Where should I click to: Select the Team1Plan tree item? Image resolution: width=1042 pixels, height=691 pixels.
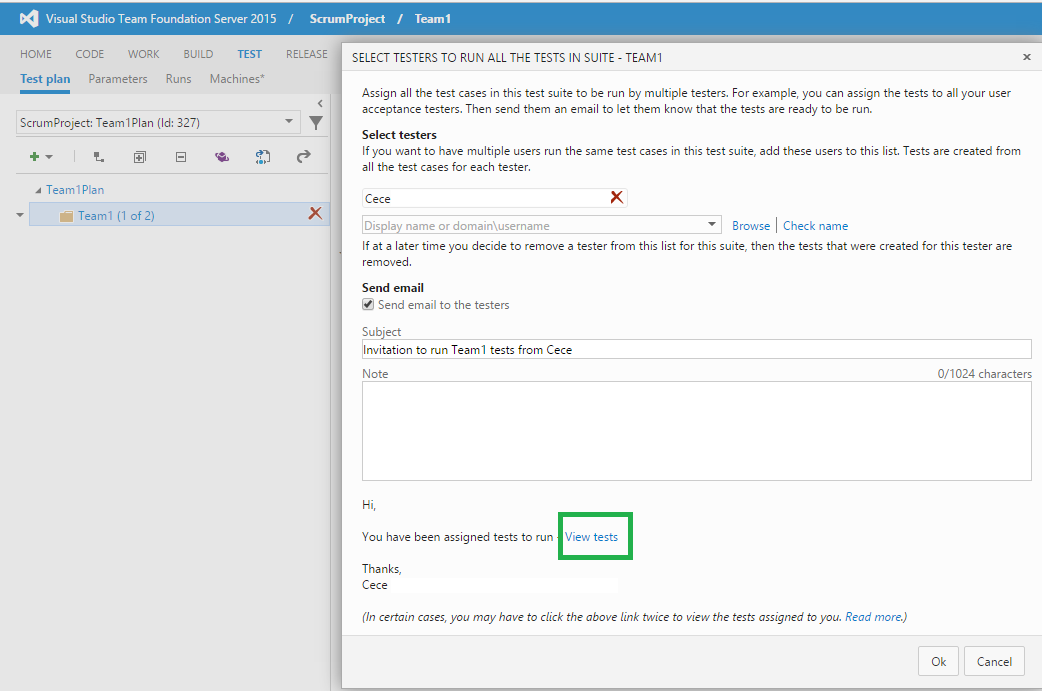(x=75, y=190)
